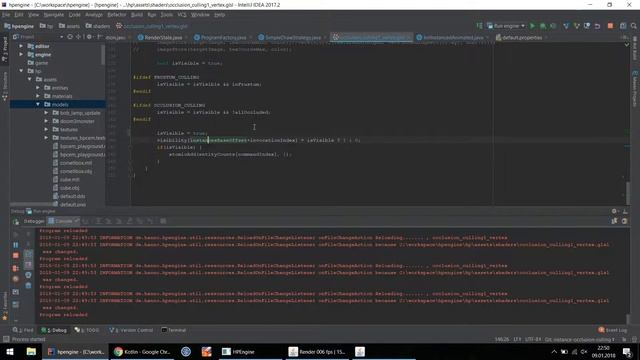This screenshot has height=360, width=640.
Task: Click the collapse all icon in Project panel
Action: click(x=79, y=37)
